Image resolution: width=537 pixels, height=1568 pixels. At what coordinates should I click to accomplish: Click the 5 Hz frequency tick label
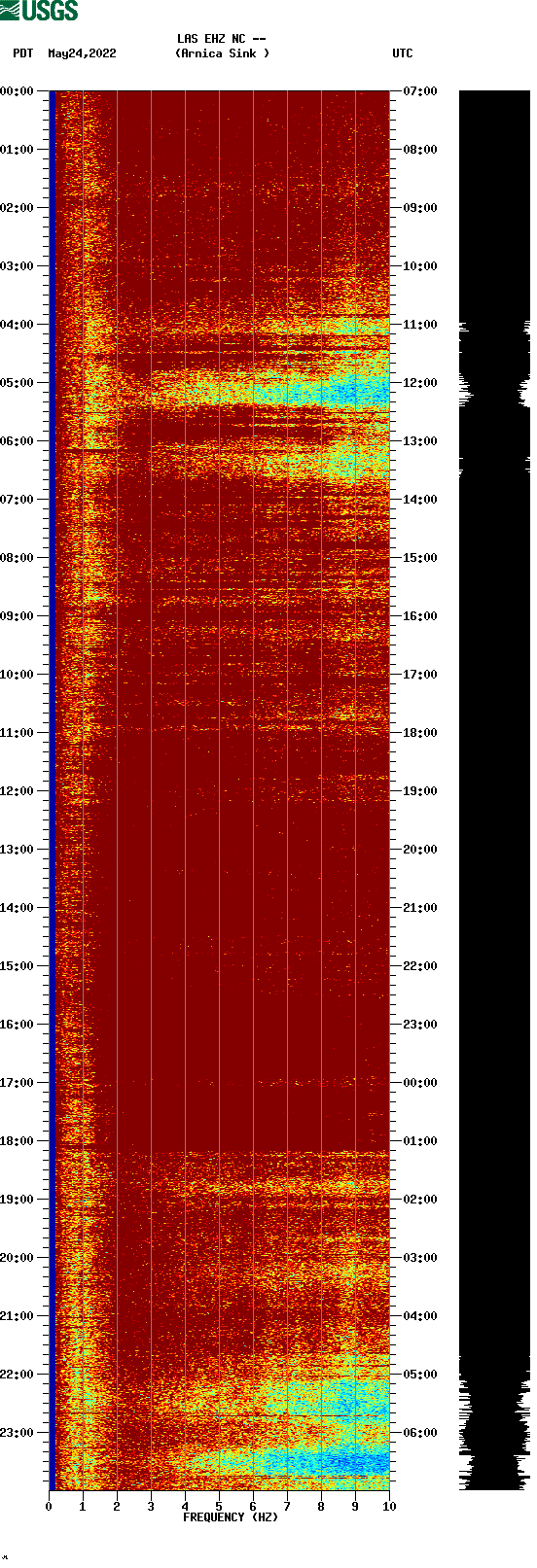click(x=219, y=1507)
